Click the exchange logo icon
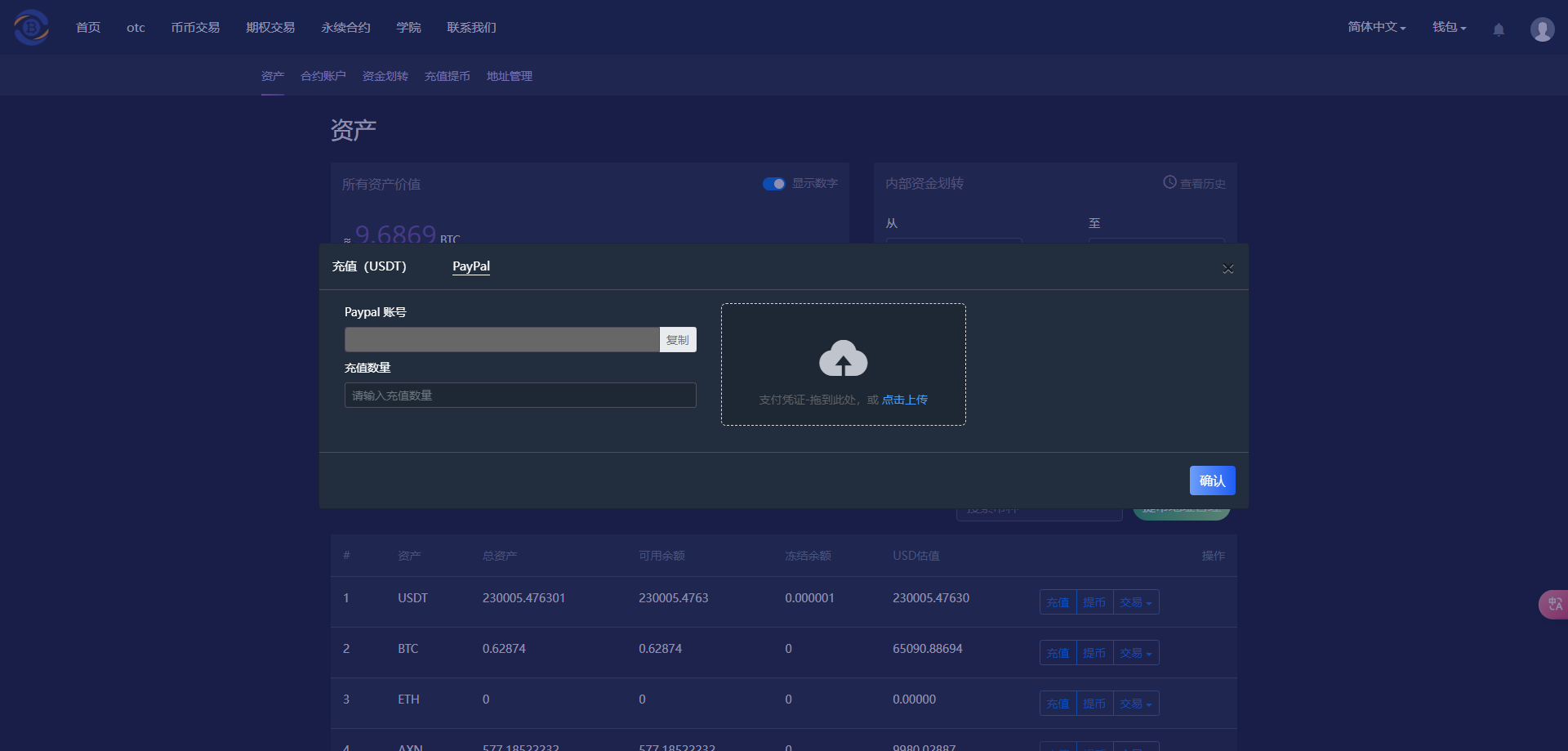This screenshot has width=1568, height=751. 31,27
